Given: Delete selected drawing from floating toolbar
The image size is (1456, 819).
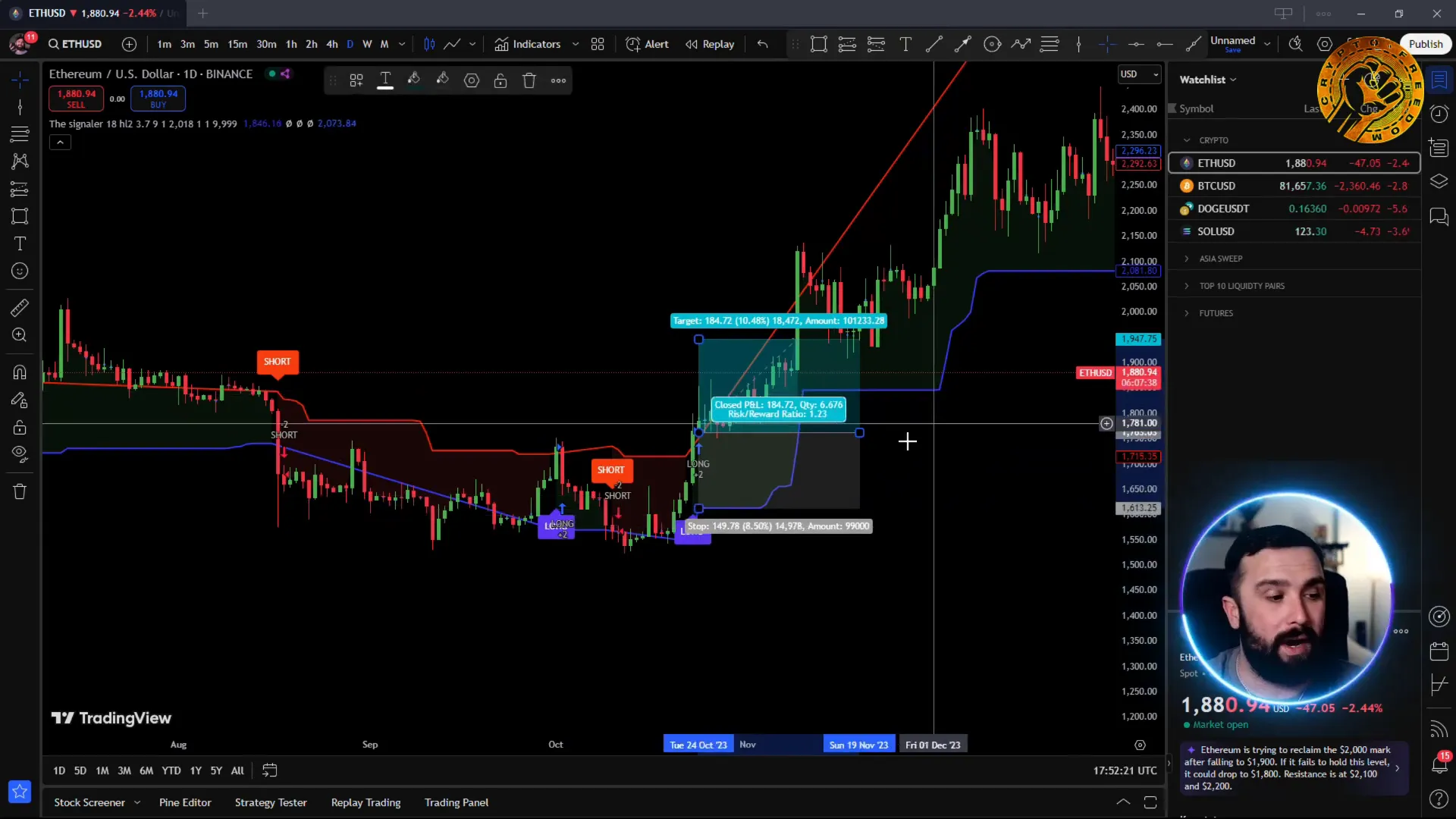Looking at the screenshot, I should click(529, 80).
